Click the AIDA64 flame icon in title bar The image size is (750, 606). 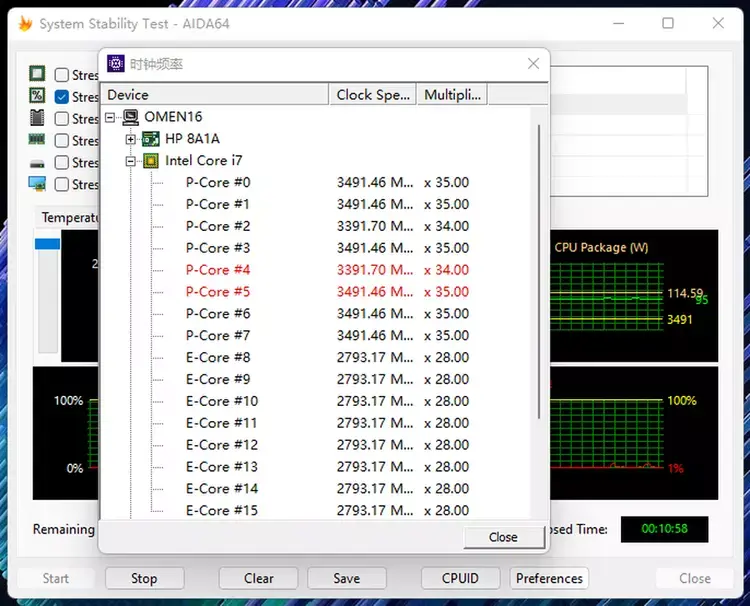[x=25, y=23]
